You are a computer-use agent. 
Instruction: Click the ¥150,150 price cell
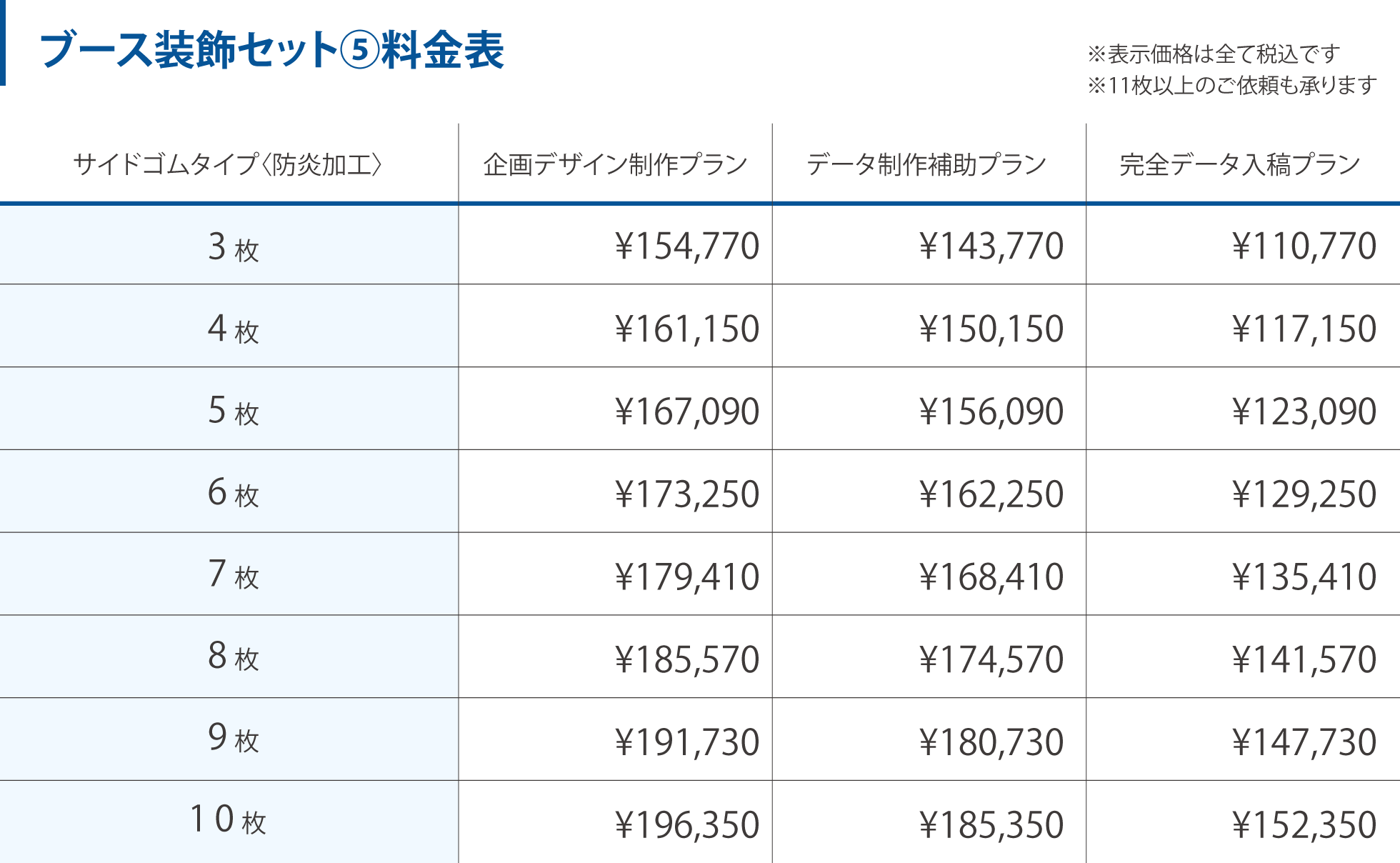991,329
